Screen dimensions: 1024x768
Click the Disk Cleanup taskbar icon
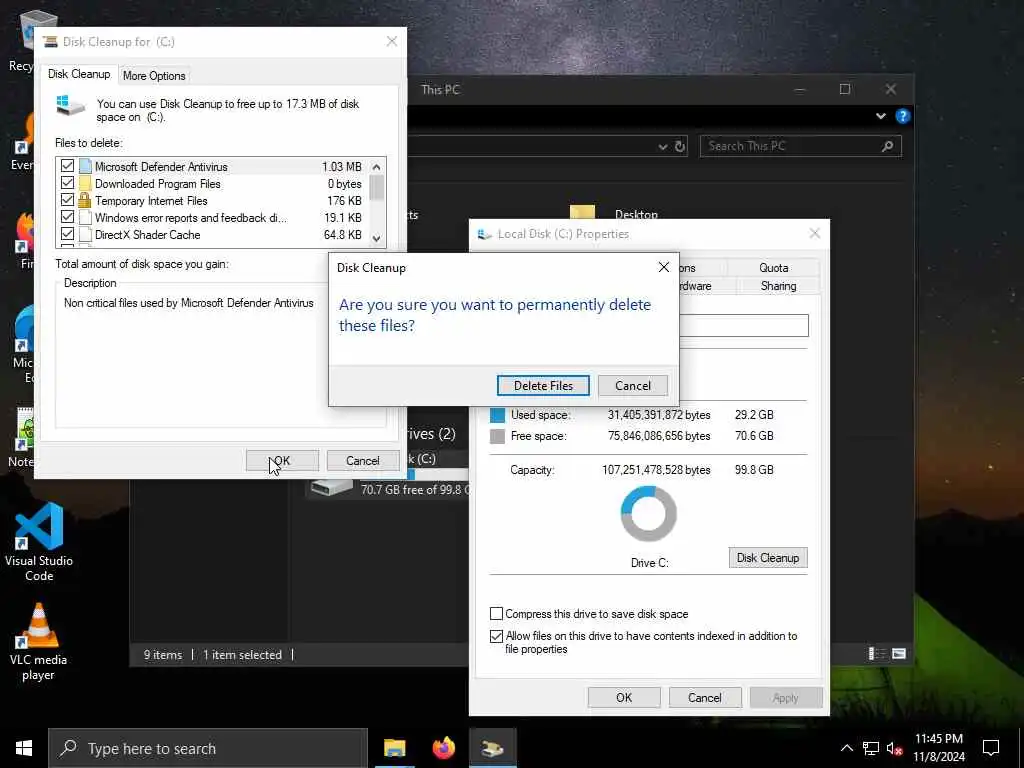coord(492,748)
